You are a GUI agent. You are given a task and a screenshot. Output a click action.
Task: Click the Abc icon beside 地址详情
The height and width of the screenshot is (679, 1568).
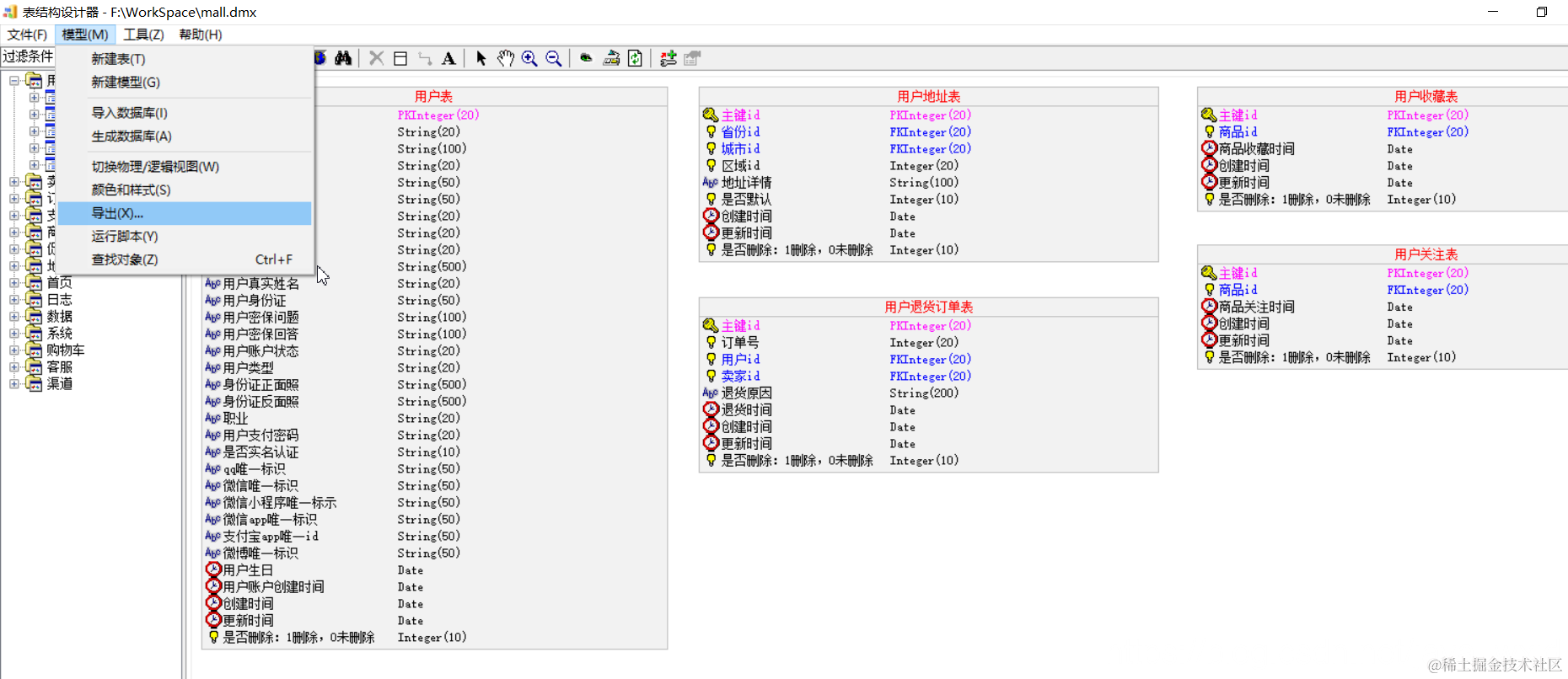coord(710,182)
